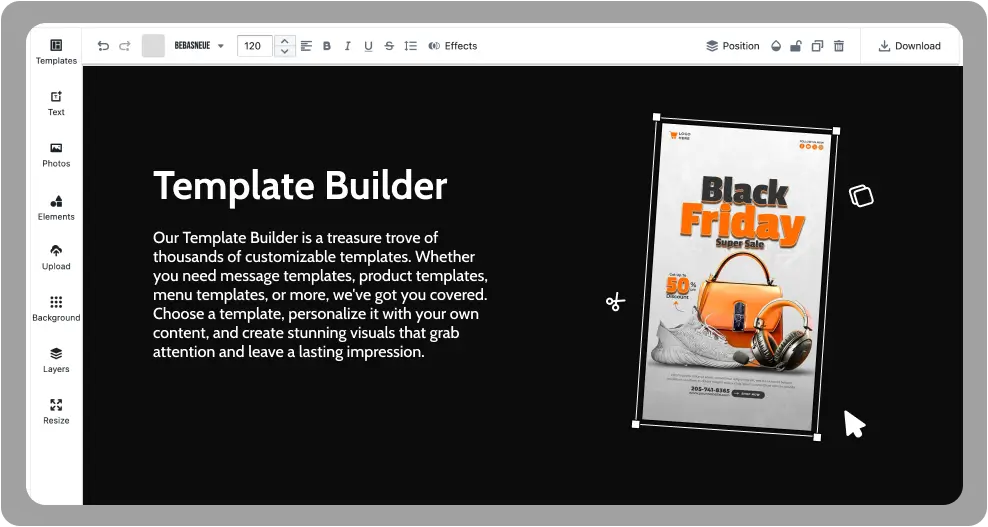988x527 pixels.
Task: Open the text alignment options
Action: tap(306, 46)
